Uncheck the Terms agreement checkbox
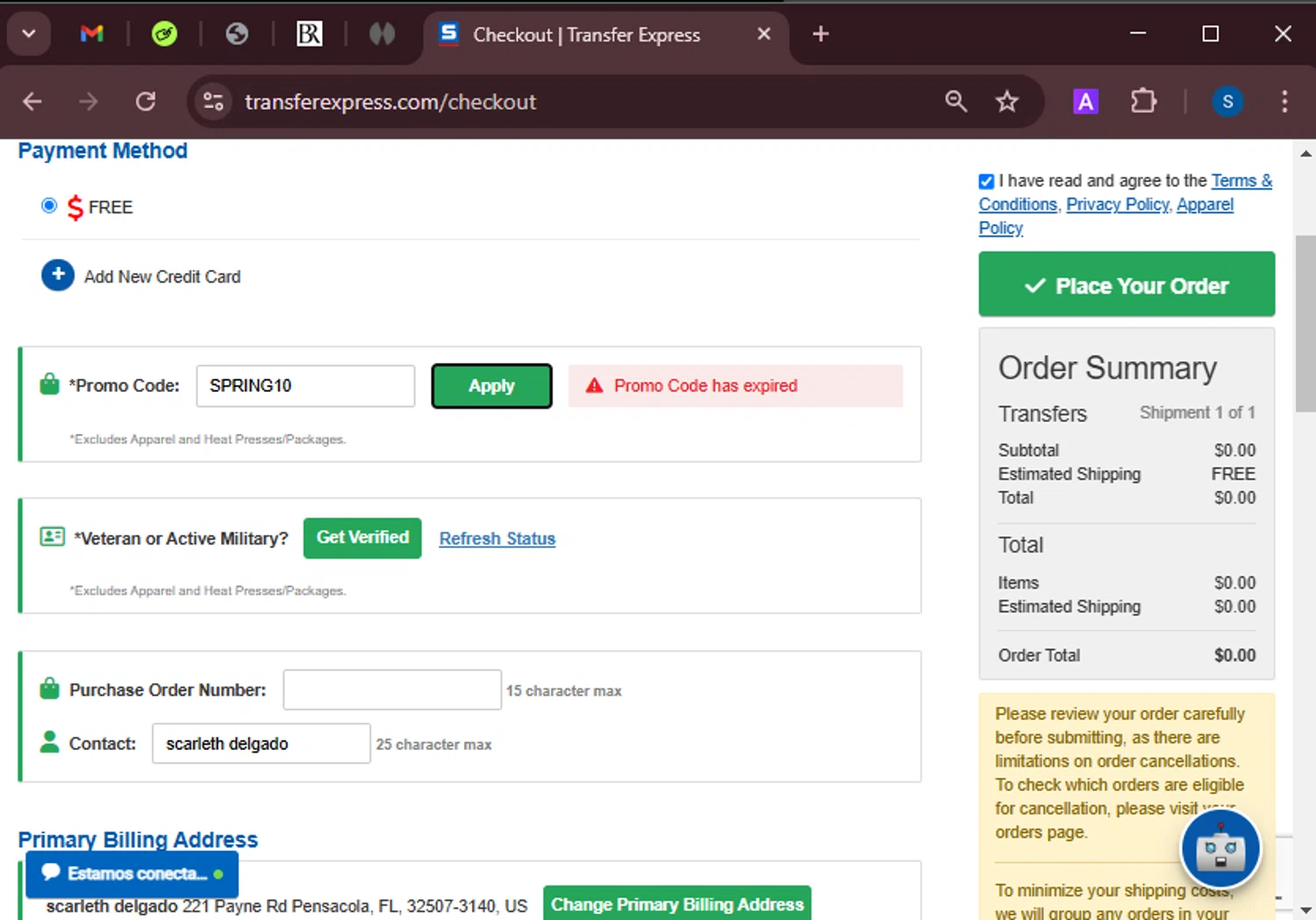 986,182
